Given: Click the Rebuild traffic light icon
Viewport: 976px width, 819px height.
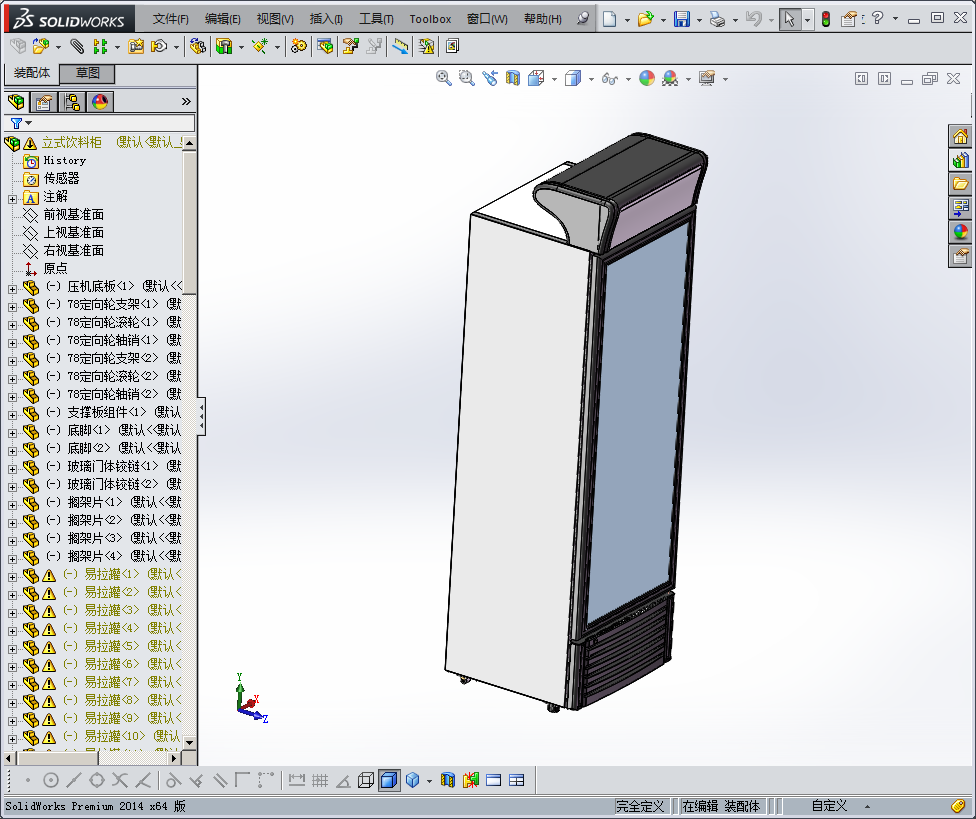Looking at the screenshot, I should 826,19.
